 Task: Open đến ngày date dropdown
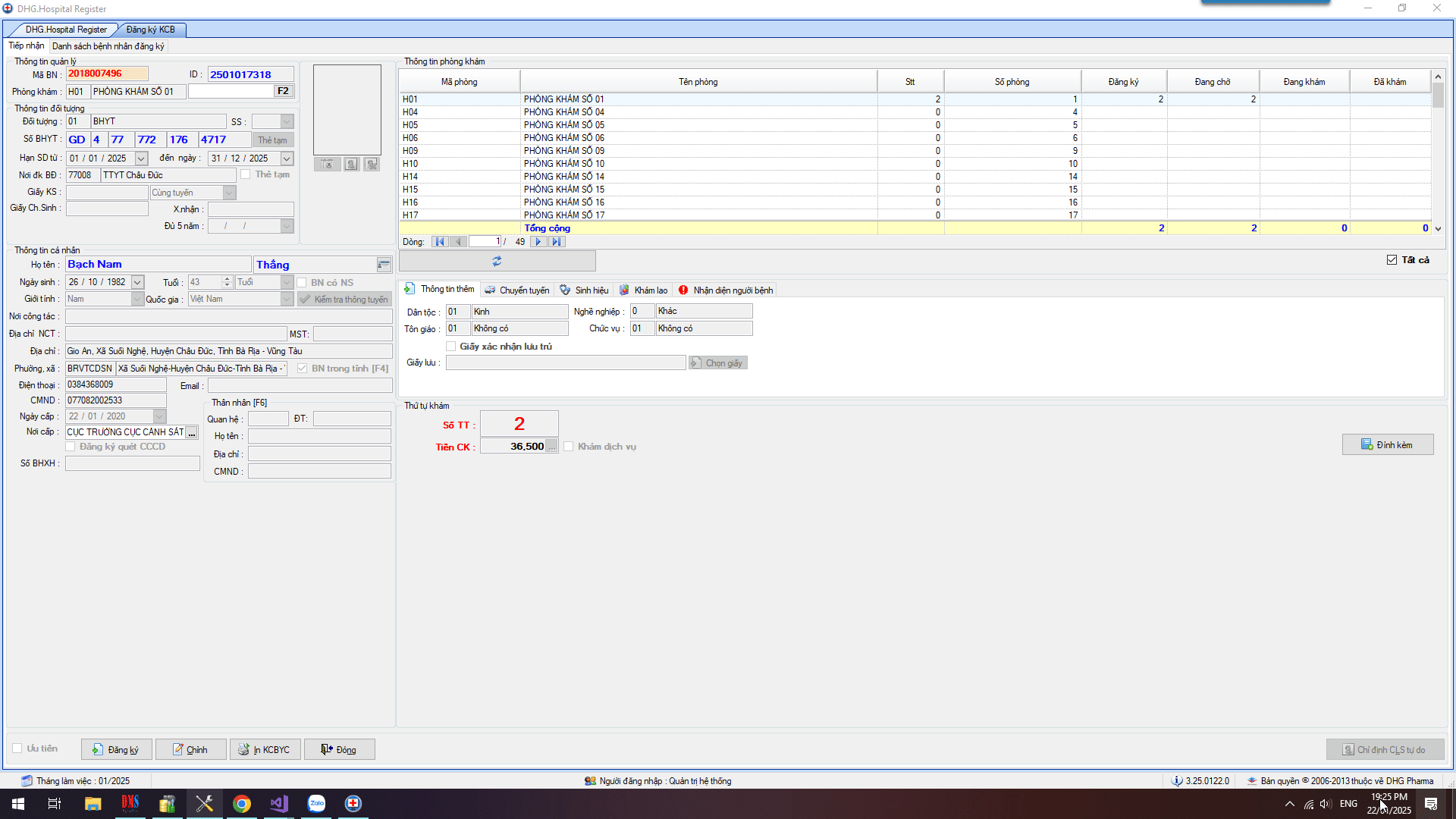click(x=287, y=158)
